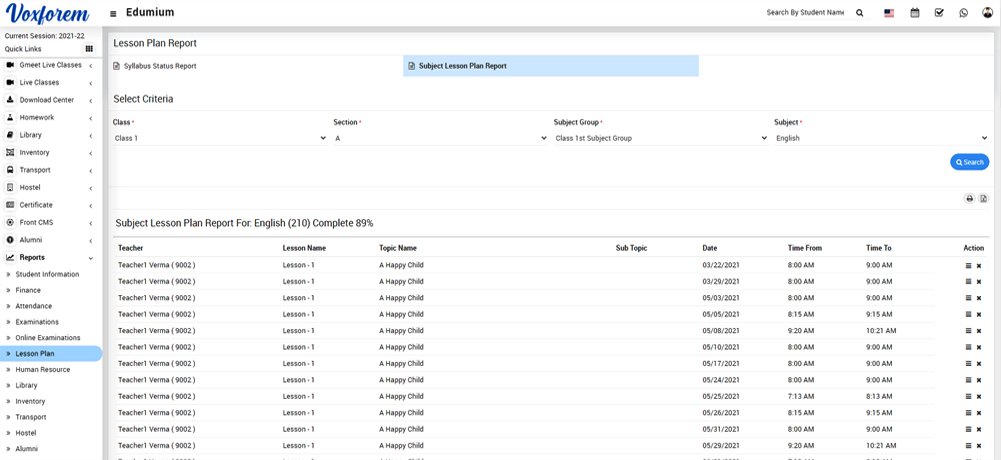Print the lesson plan report
Image resolution: width=1001 pixels, height=460 pixels.
coord(969,199)
